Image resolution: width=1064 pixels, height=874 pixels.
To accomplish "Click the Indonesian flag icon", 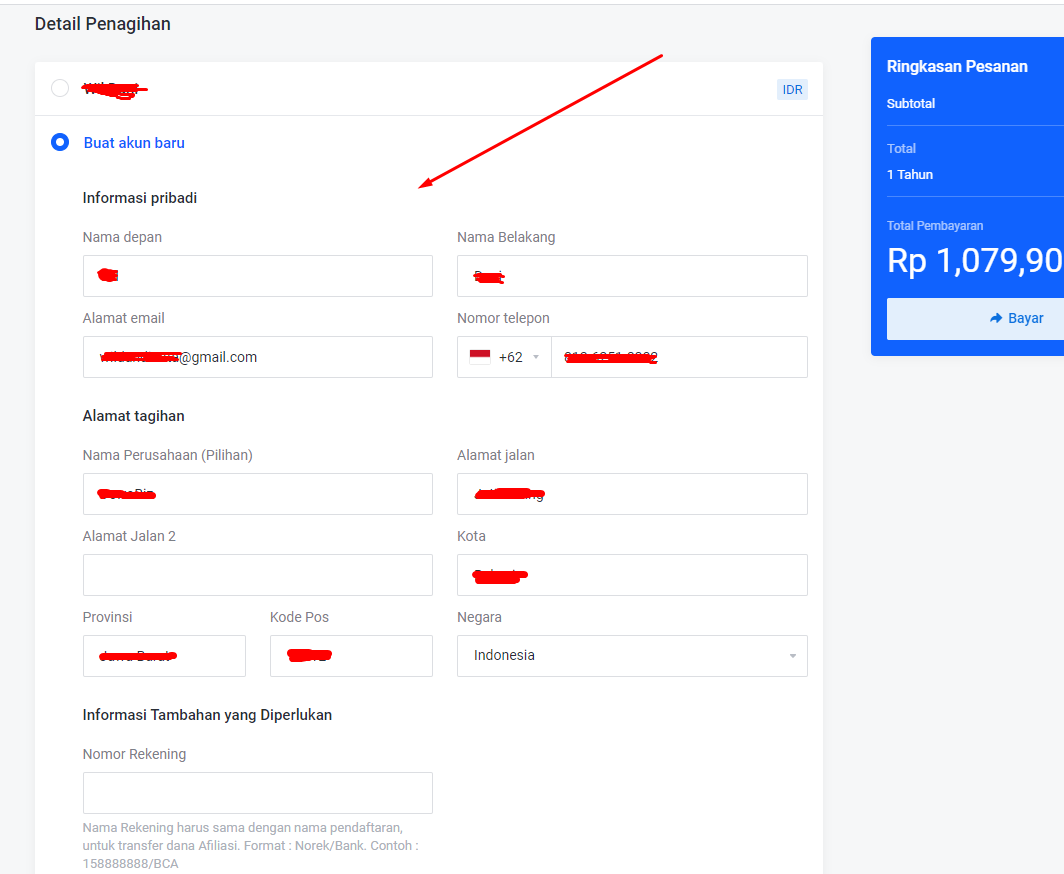I will (x=480, y=357).
